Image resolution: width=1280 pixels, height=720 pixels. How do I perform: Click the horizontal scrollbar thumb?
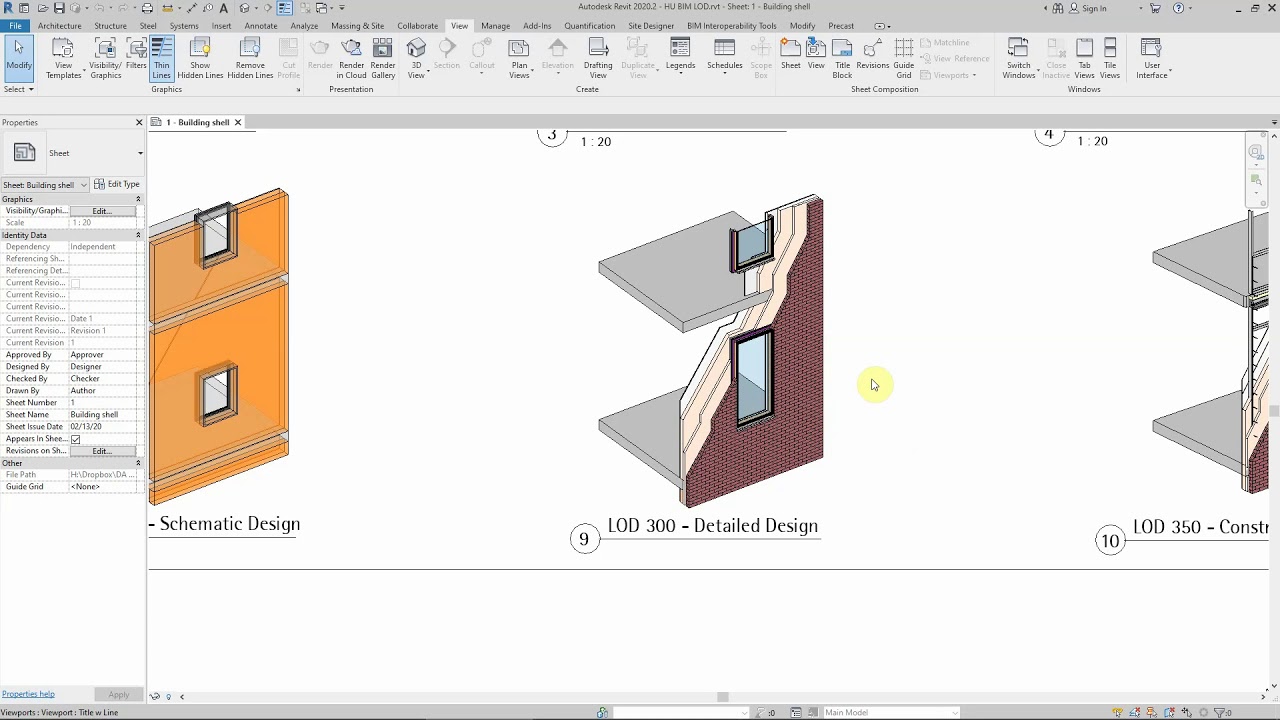(x=722, y=697)
